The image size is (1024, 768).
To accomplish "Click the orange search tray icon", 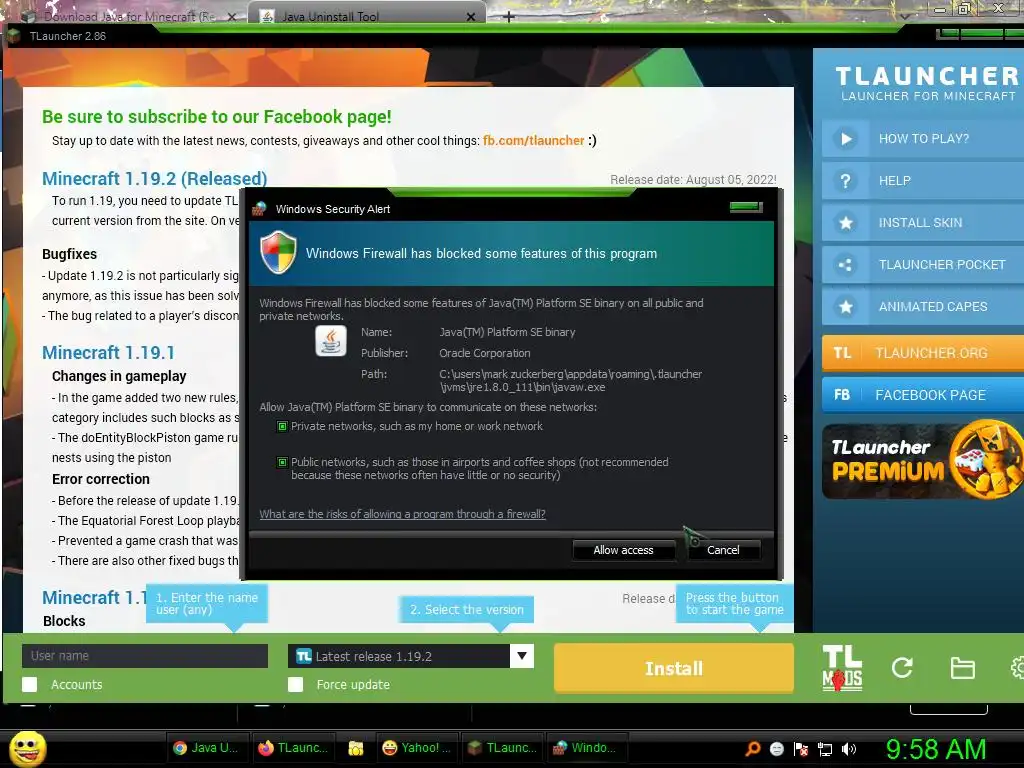I will [x=753, y=748].
